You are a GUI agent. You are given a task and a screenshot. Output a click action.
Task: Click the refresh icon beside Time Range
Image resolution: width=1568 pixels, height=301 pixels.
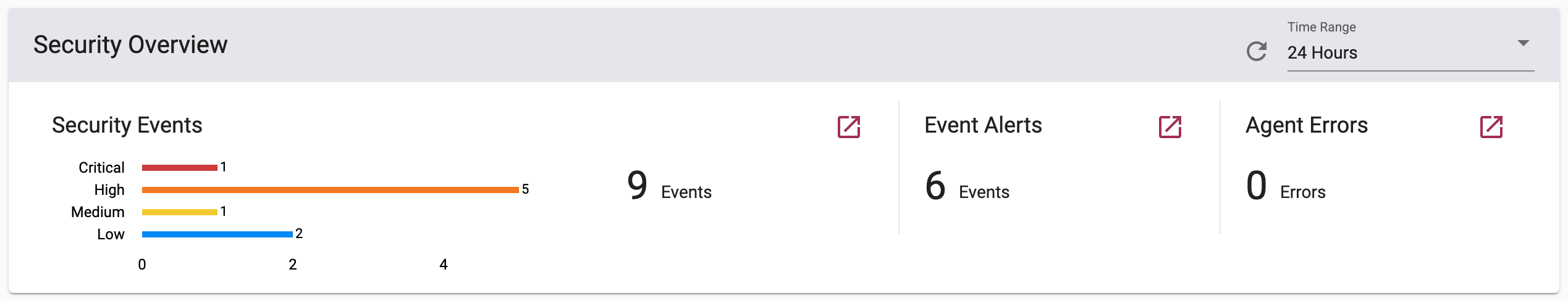point(1257,51)
